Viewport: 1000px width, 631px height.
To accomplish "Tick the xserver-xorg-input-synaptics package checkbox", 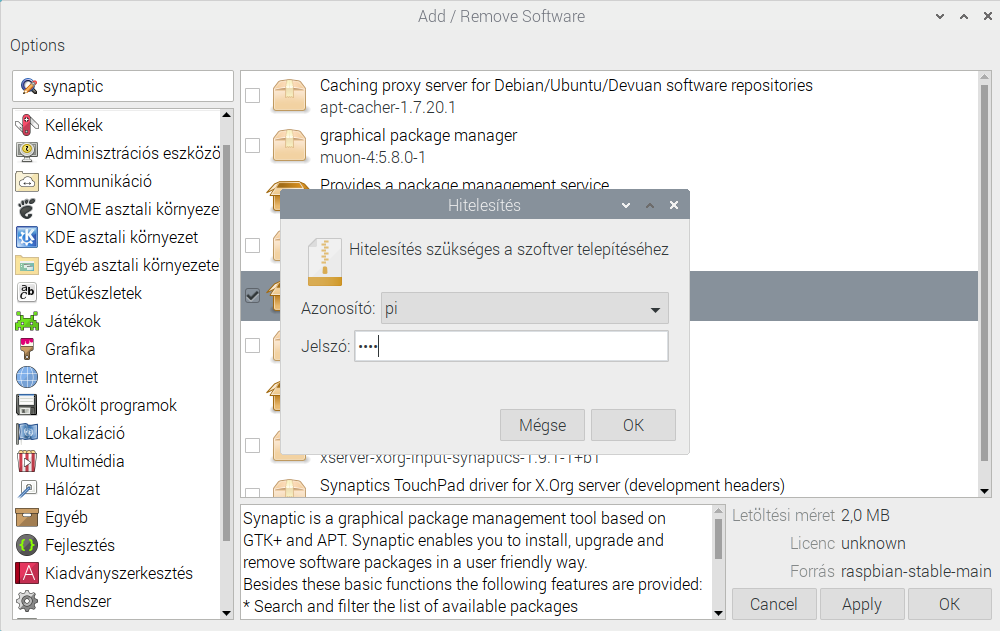I will point(253,445).
